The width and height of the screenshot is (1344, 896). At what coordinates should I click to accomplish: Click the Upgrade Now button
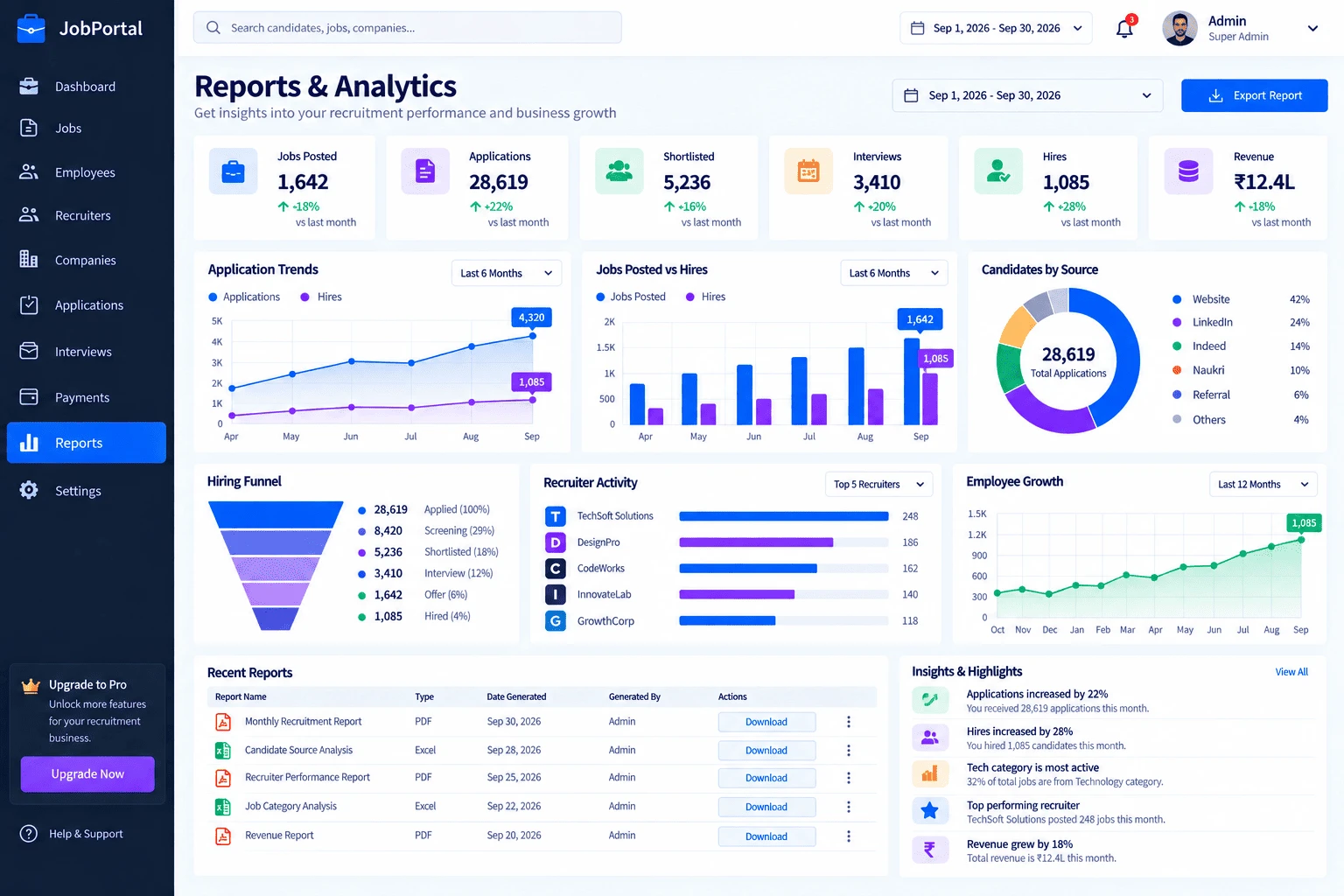(87, 774)
